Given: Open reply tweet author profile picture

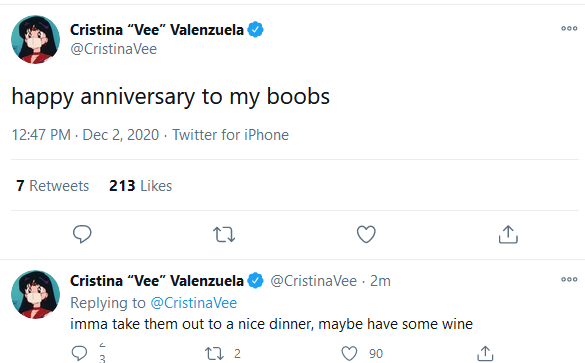Looking at the screenshot, I should tap(35, 294).
